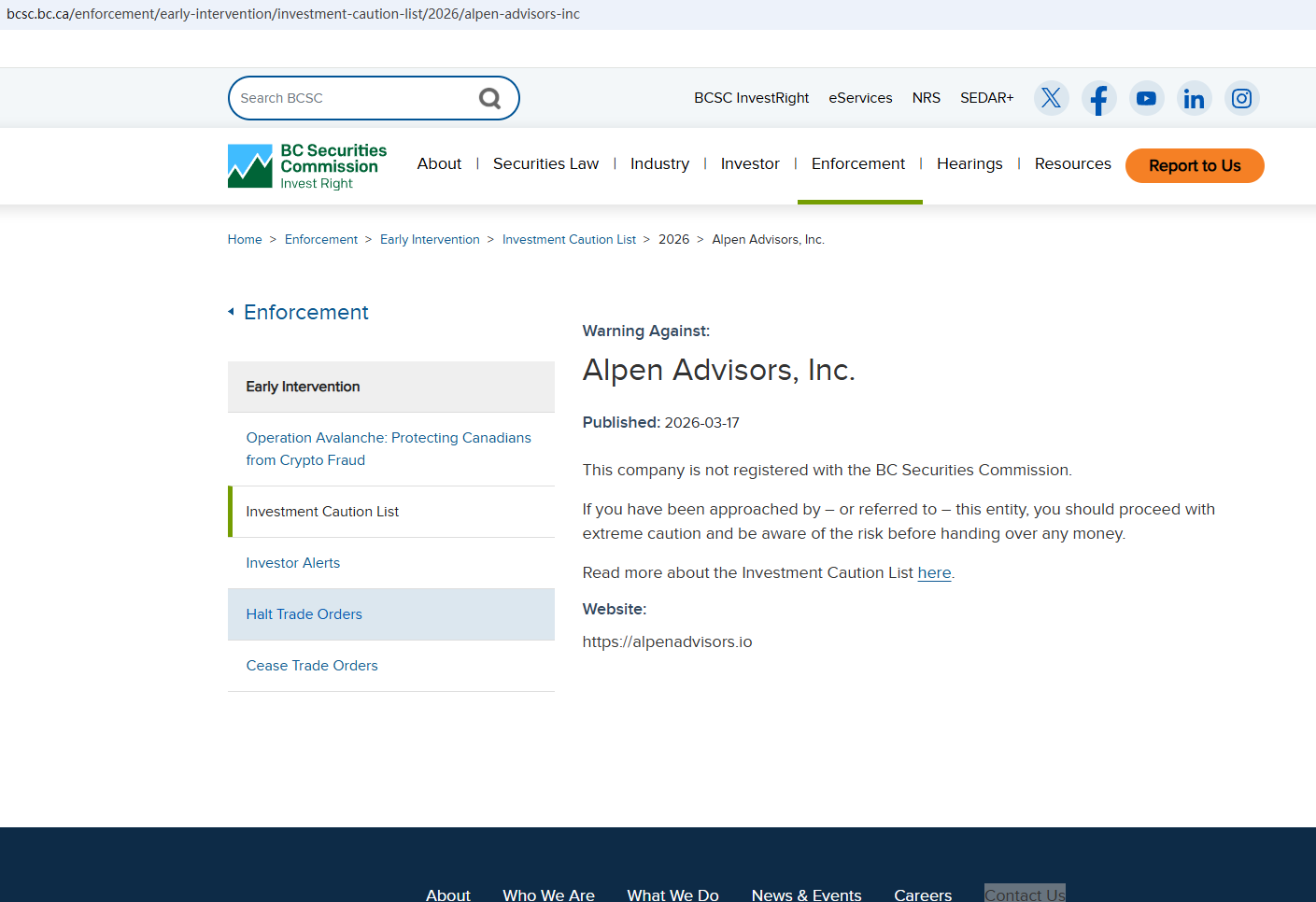Open the Enforcement menu
The image size is (1316, 902).
(x=858, y=163)
